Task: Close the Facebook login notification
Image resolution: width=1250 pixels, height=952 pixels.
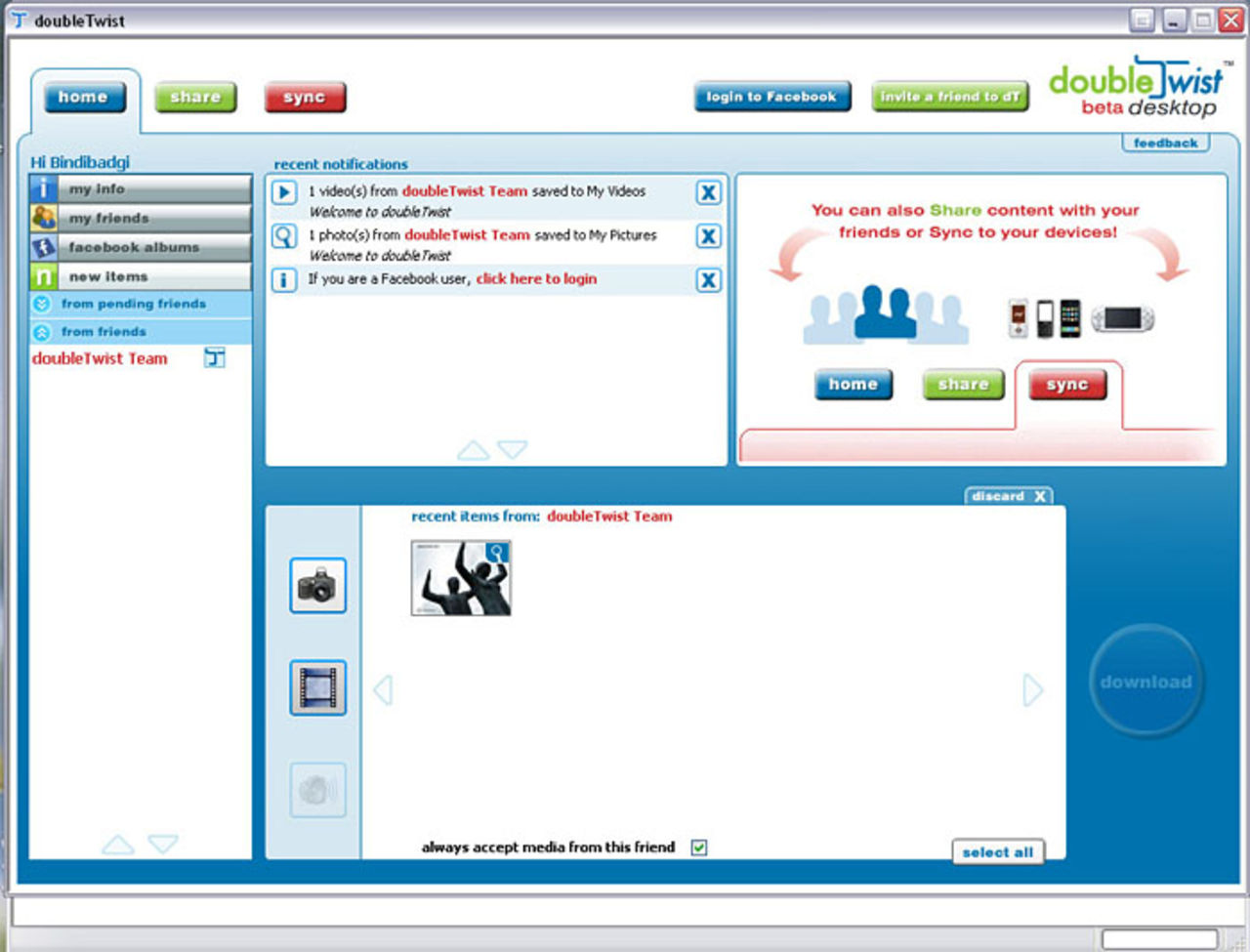Action: click(x=708, y=280)
